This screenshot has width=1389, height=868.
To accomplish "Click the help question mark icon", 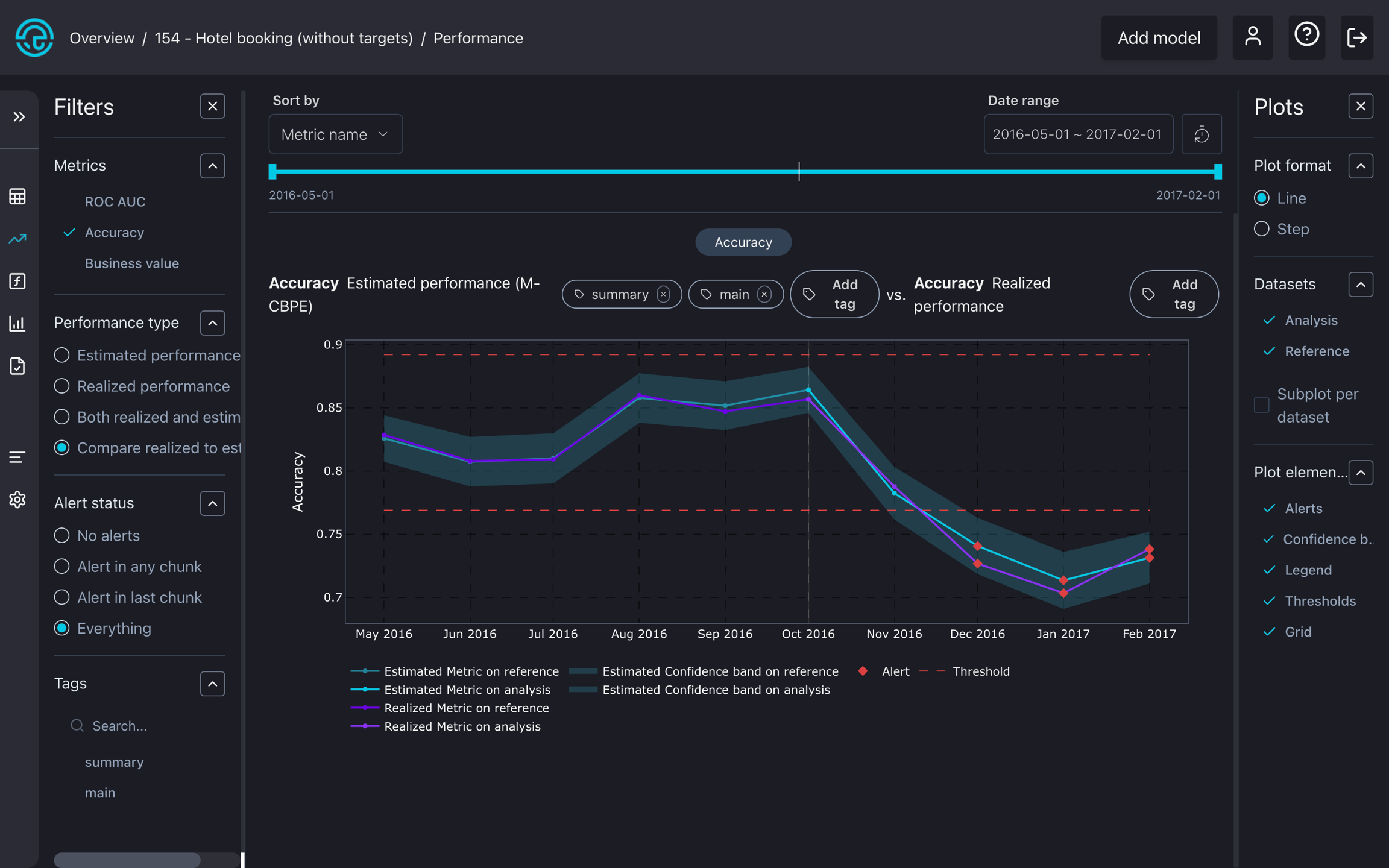I will click(1306, 36).
